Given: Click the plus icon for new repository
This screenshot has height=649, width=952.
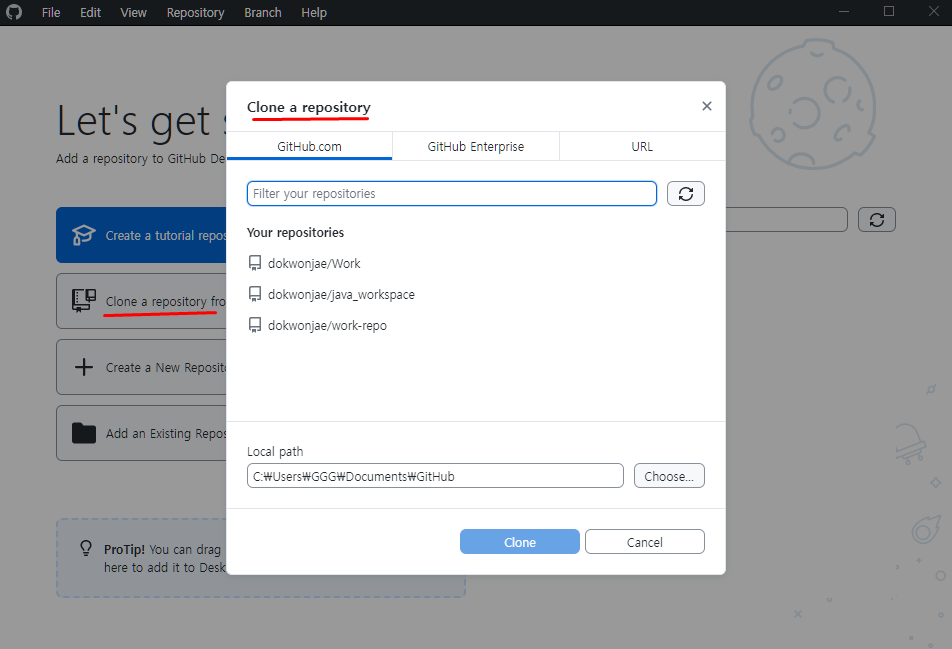Looking at the screenshot, I should coord(84,367).
